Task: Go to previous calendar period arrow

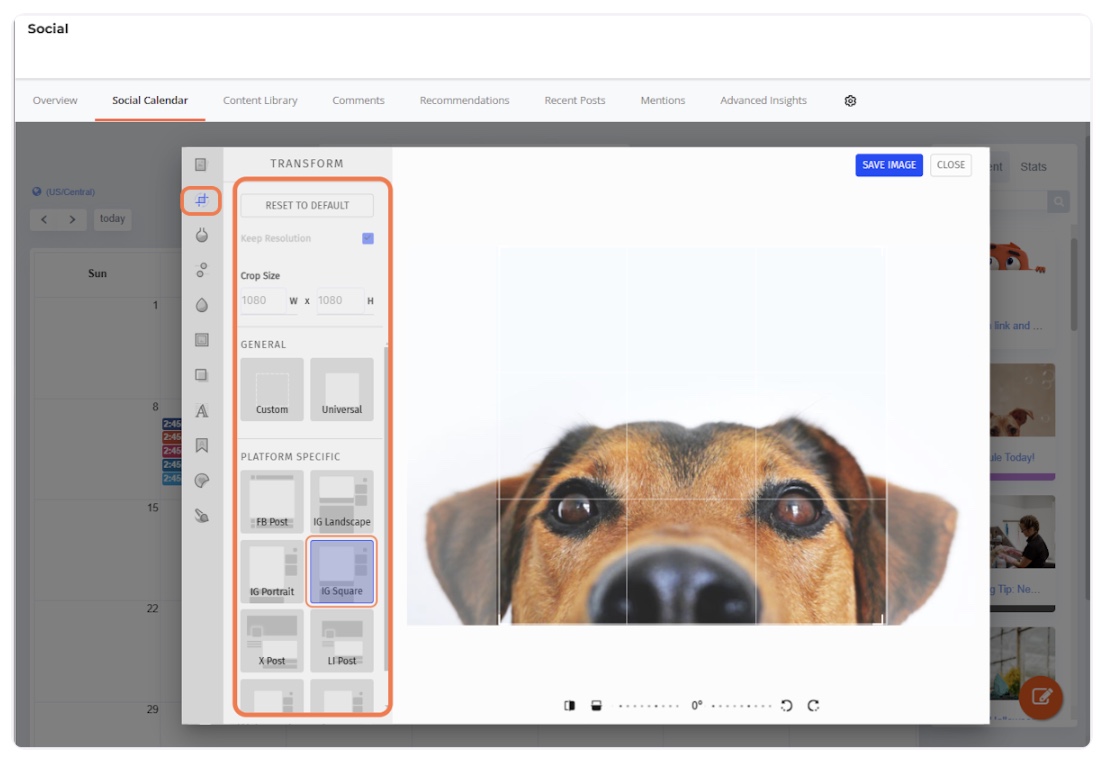Action: pyautogui.click(x=44, y=219)
